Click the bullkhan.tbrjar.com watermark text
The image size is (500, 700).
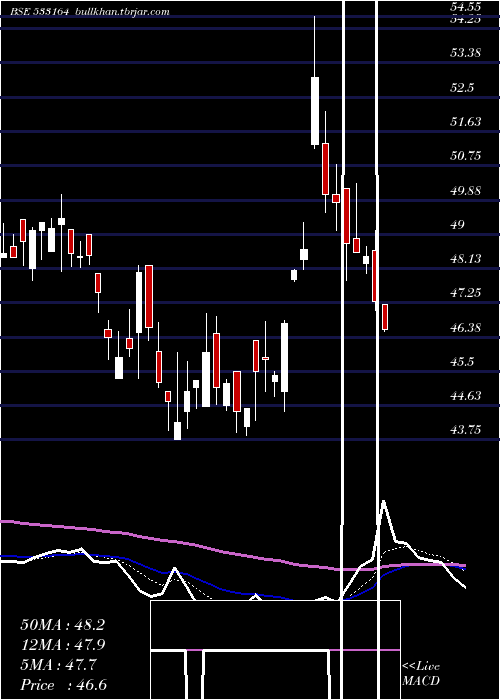121,12
